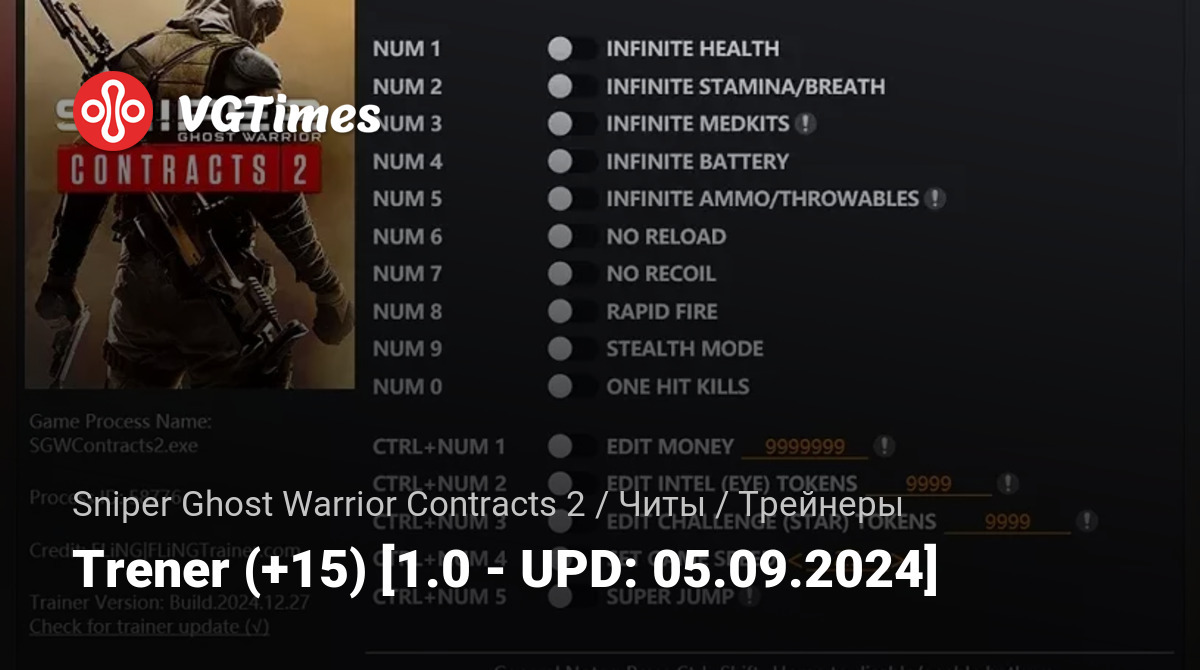Click the Edit Intel Tokens info icon
Image resolution: width=1200 pixels, height=670 pixels.
[1008, 484]
